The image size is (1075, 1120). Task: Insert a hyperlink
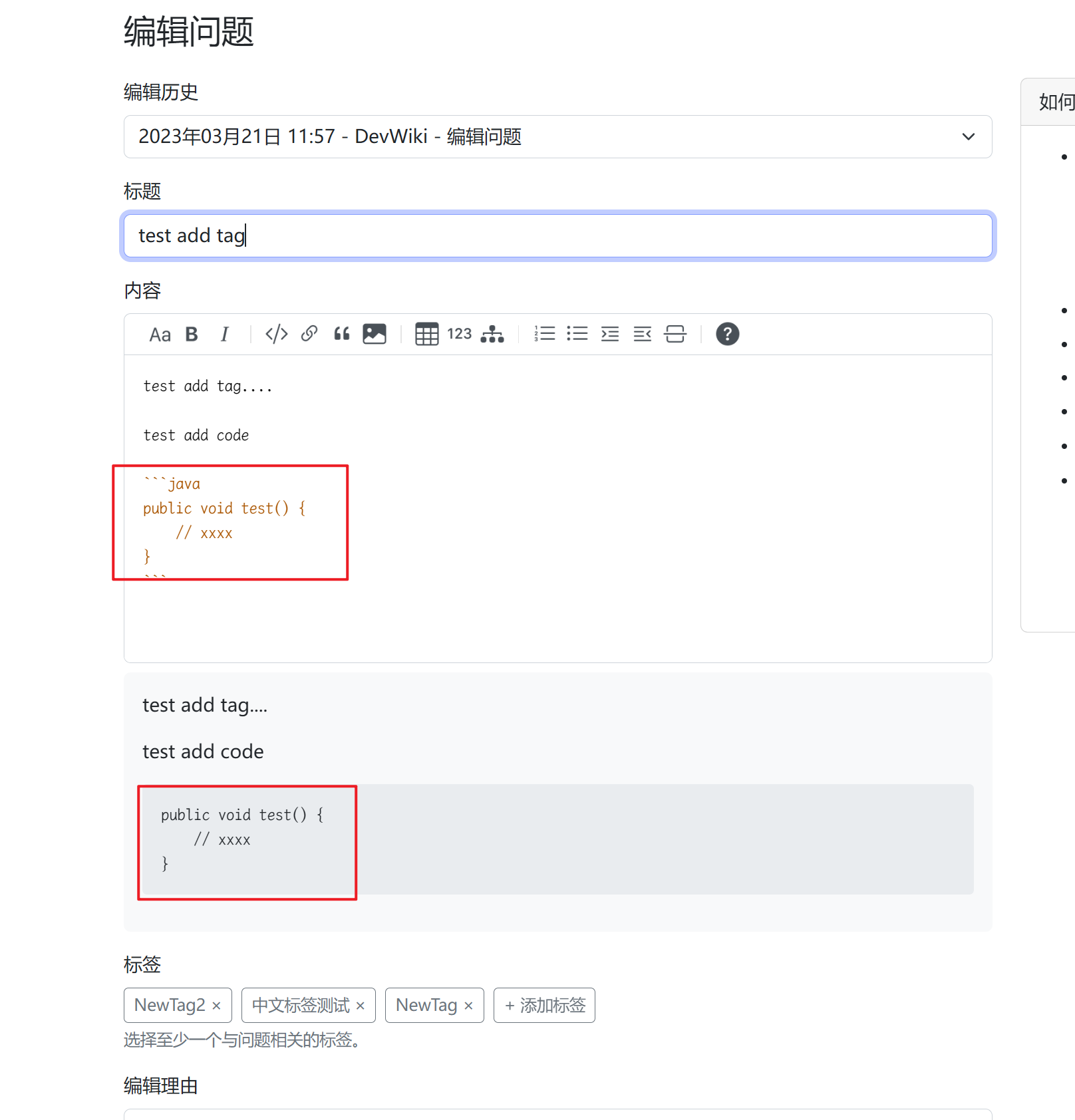[x=309, y=334]
